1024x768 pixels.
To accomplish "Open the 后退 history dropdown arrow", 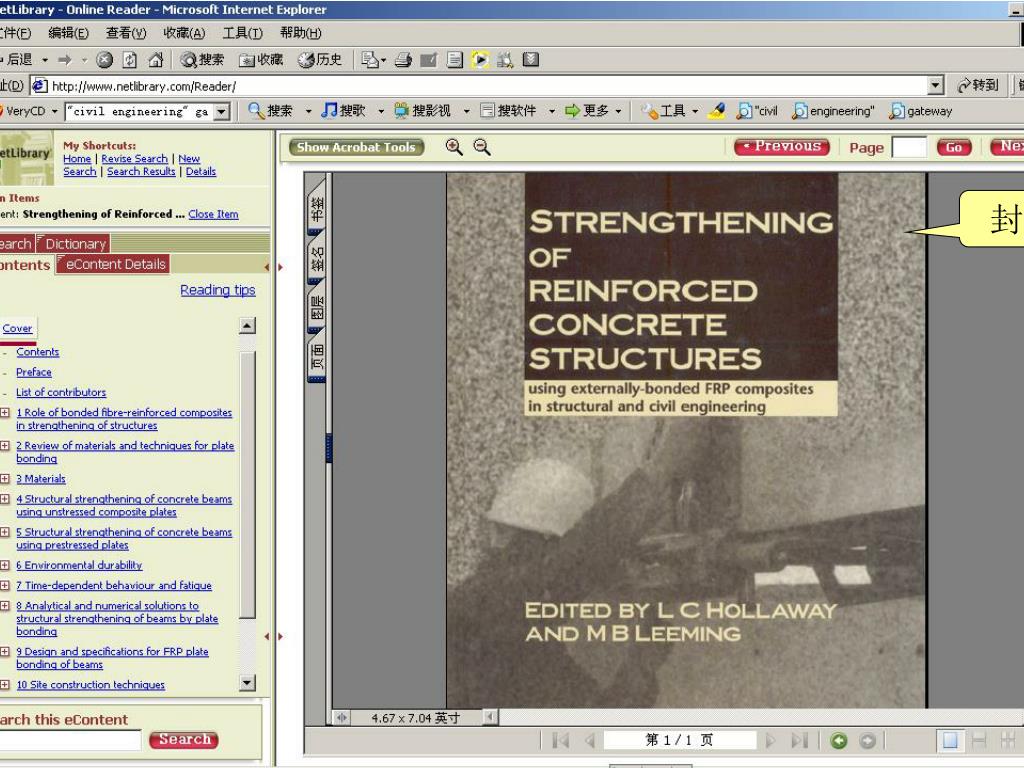I will (45, 60).
